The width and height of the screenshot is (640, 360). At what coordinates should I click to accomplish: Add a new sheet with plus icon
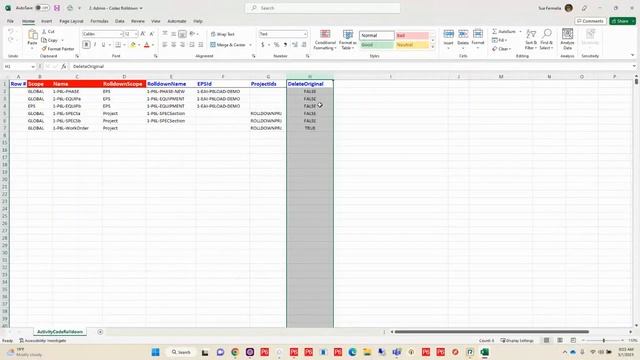[100, 332]
